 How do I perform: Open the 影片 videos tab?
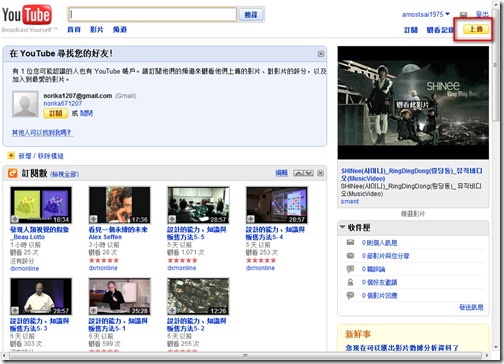(97, 30)
